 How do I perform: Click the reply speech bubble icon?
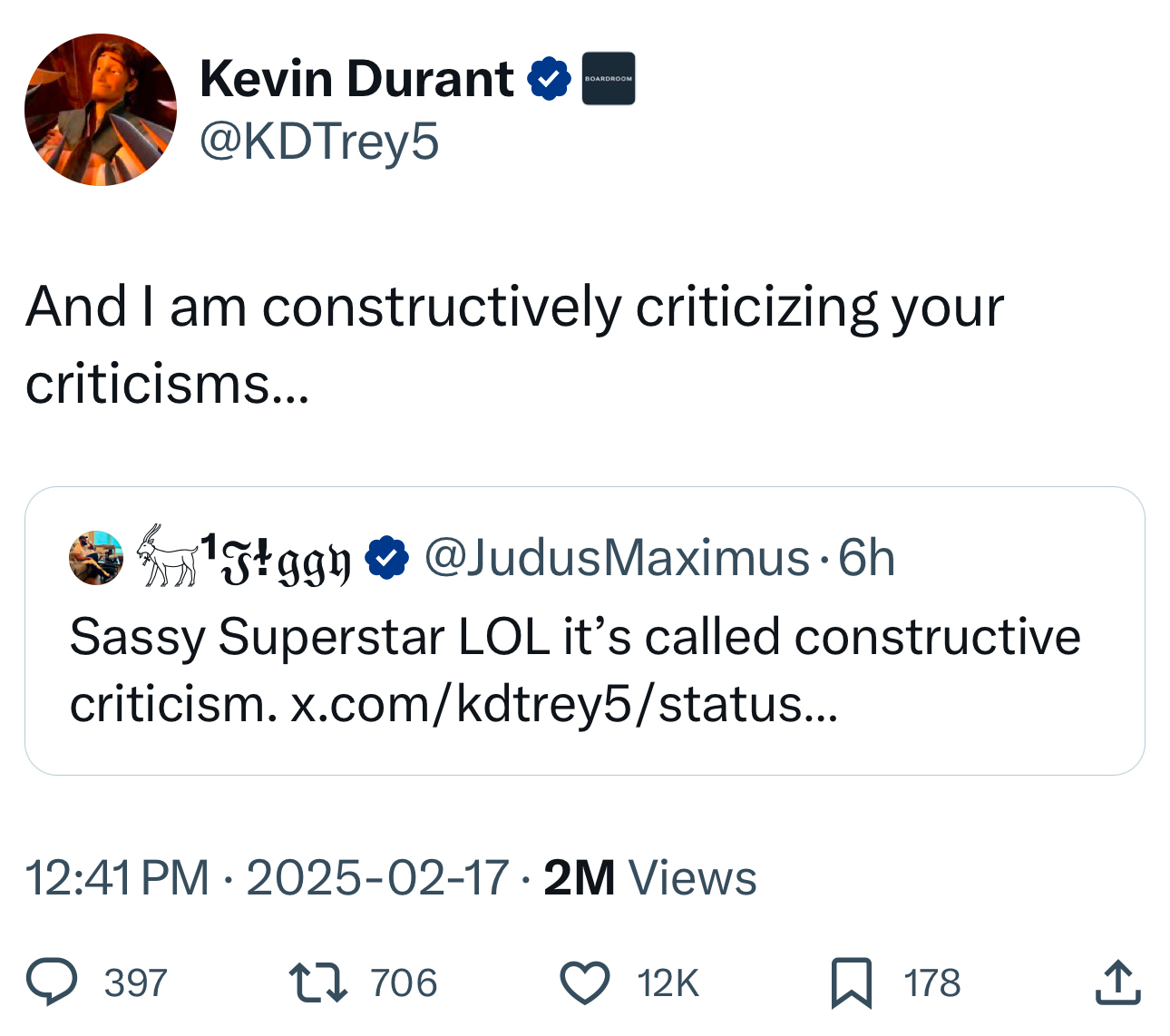click(52, 983)
